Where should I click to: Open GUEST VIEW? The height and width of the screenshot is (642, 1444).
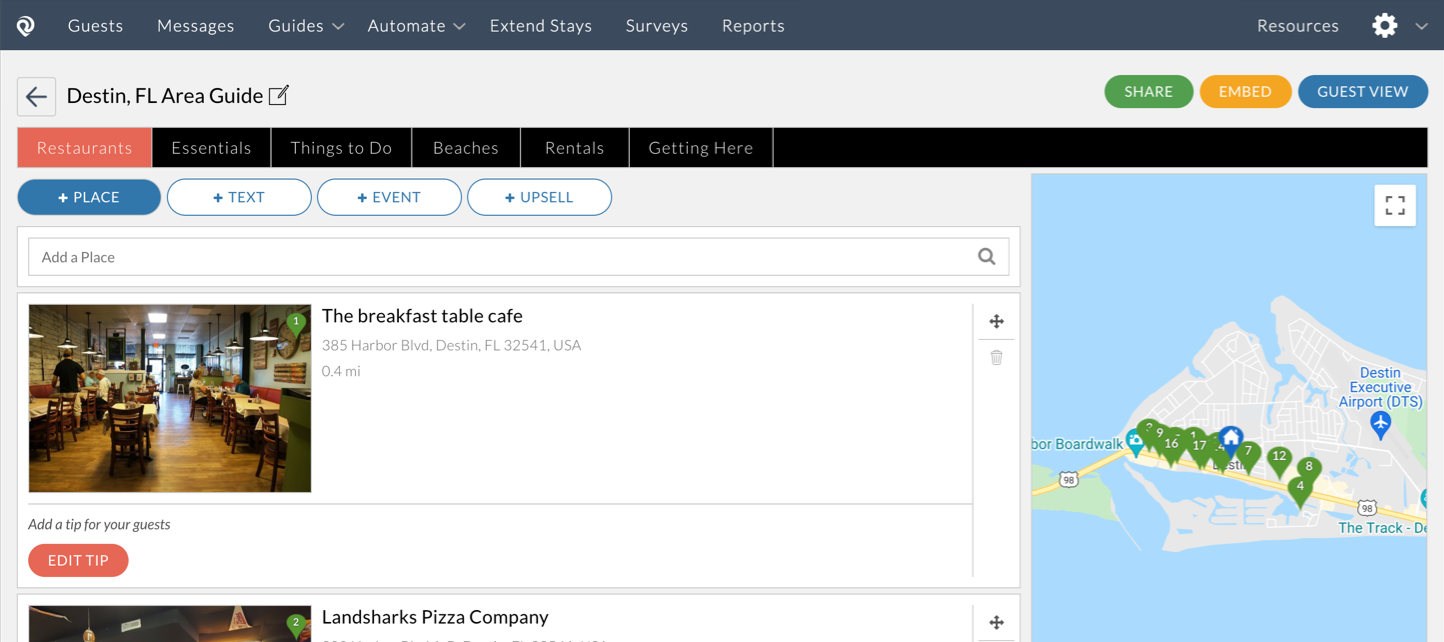[1362, 92]
